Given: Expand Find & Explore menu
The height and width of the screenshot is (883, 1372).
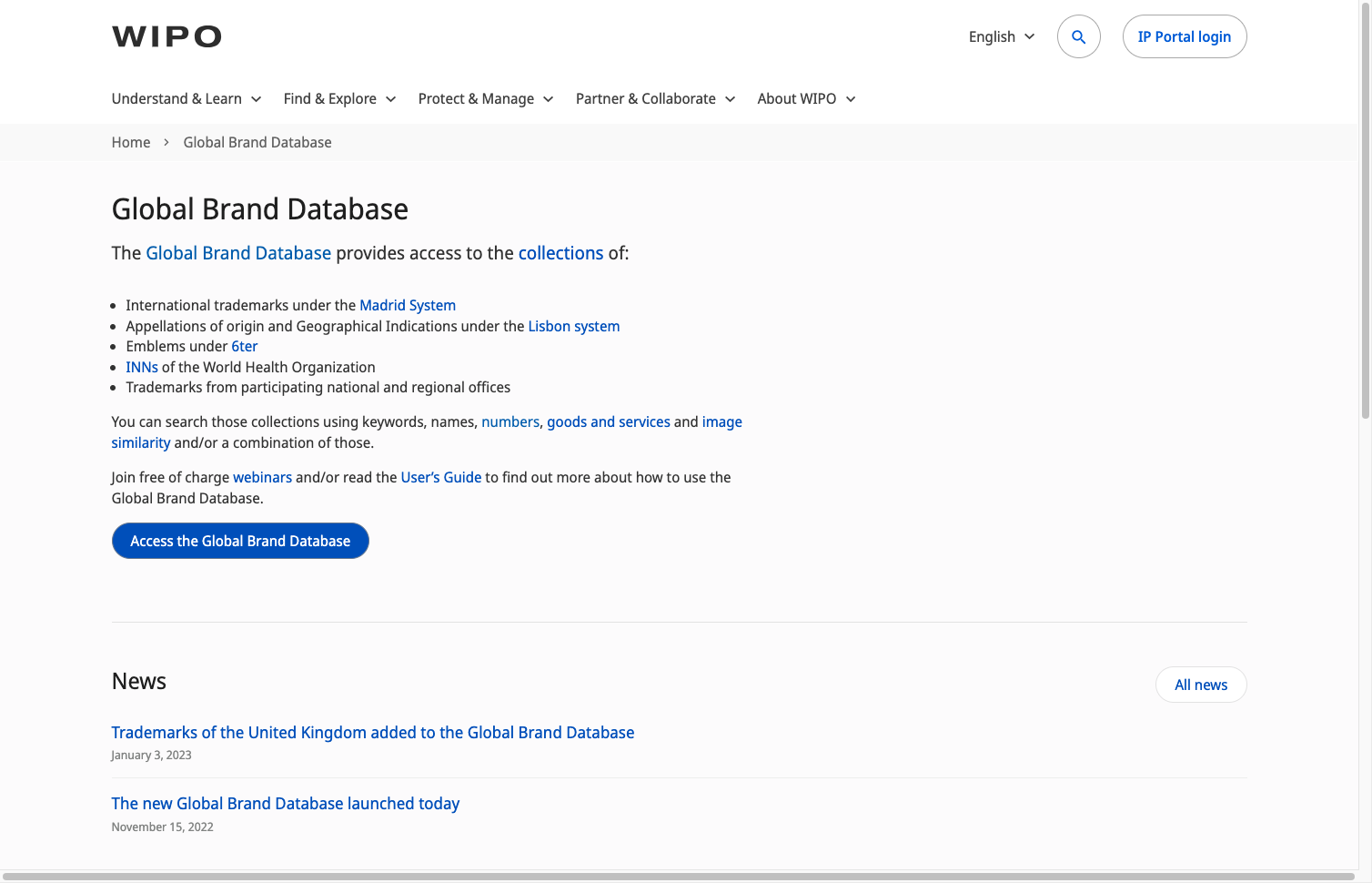Looking at the screenshot, I should 339,98.
